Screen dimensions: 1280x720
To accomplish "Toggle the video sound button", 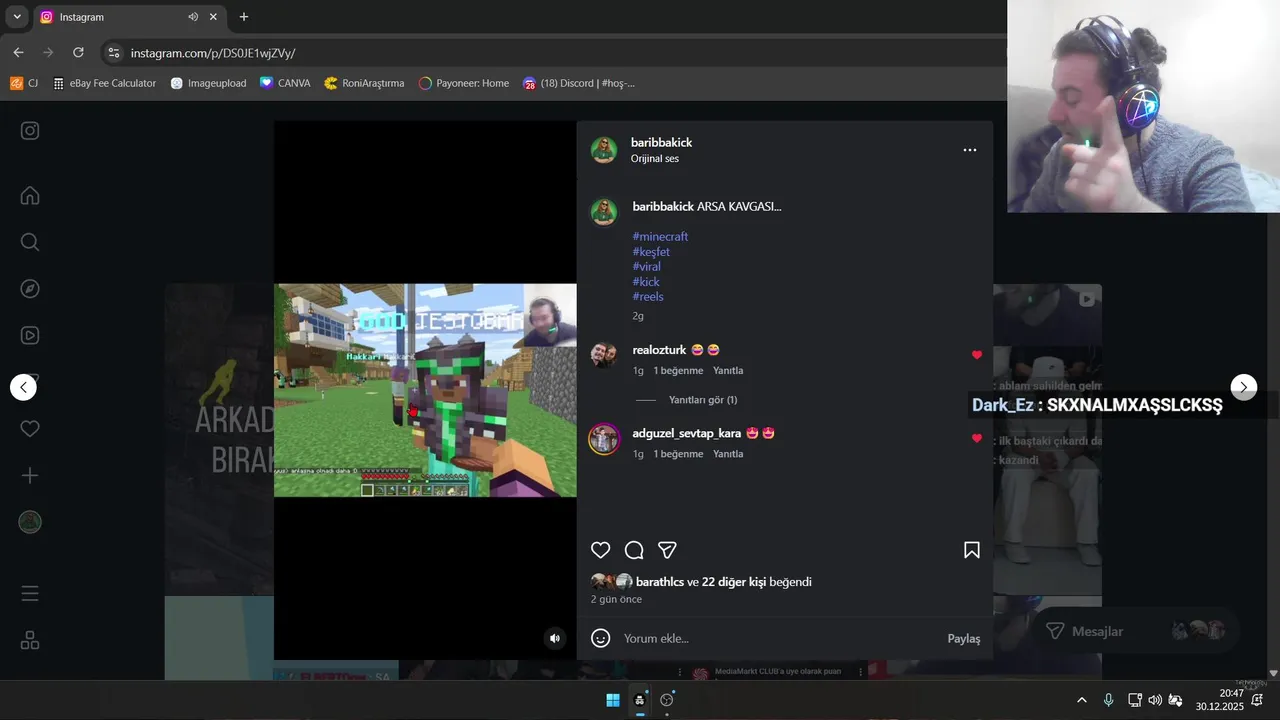I will click(x=555, y=638).
